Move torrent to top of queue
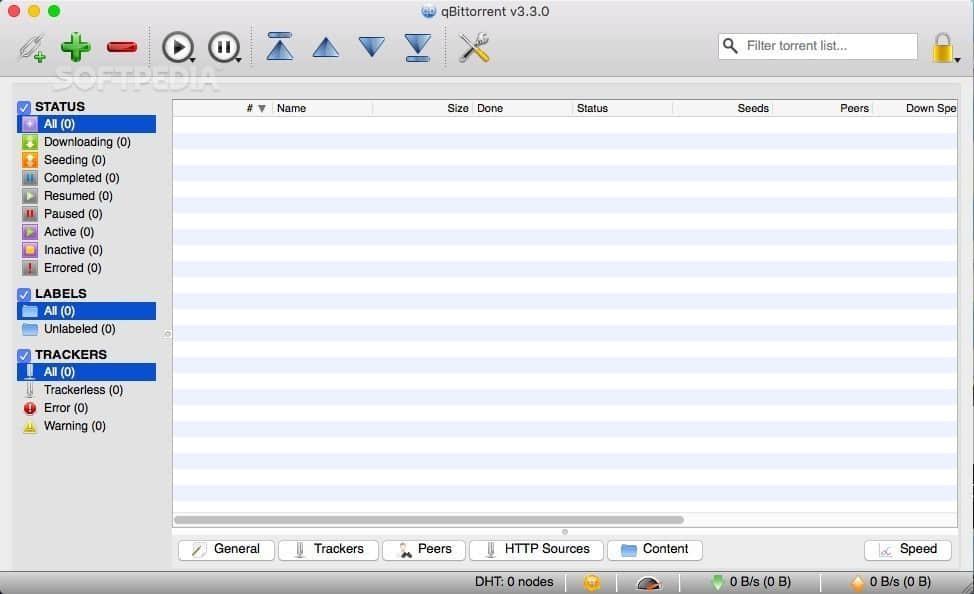The height and width of the screenshot is (594, 974). [x=280, y=47]
